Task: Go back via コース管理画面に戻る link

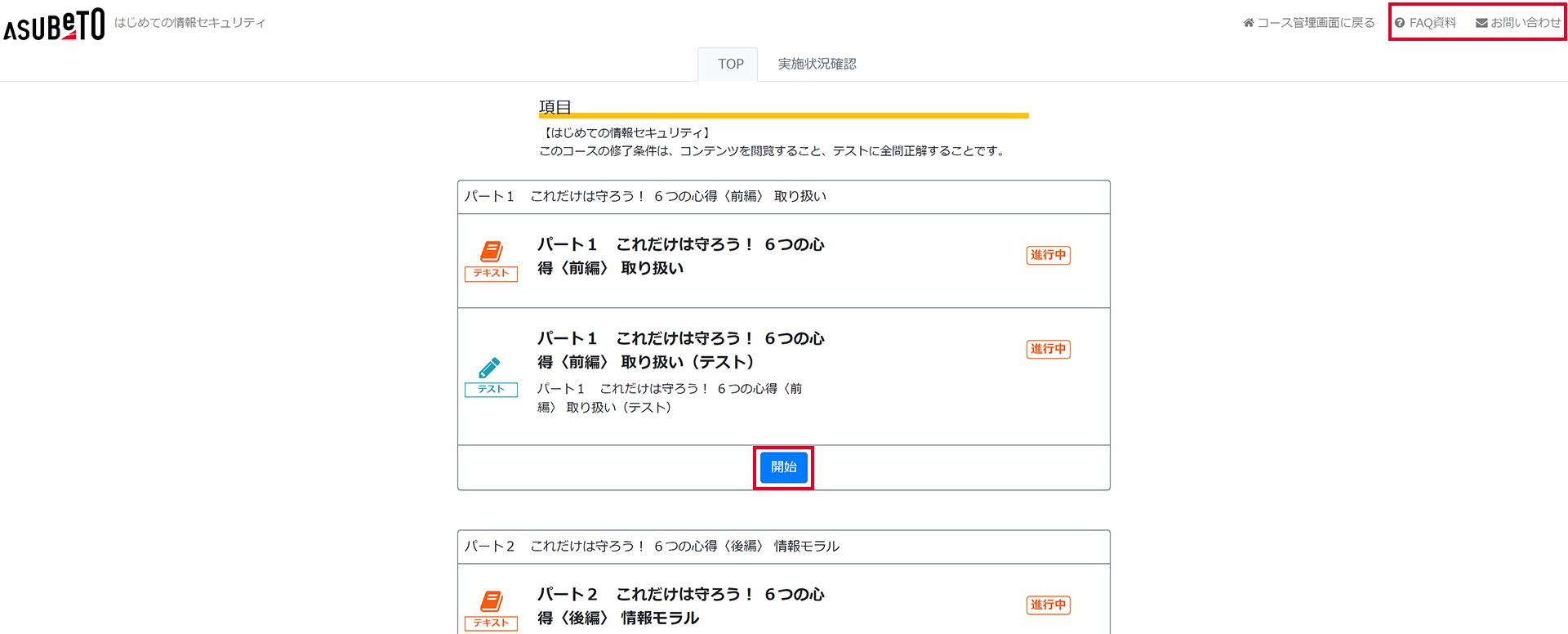Action: (x=1316, y=23)
